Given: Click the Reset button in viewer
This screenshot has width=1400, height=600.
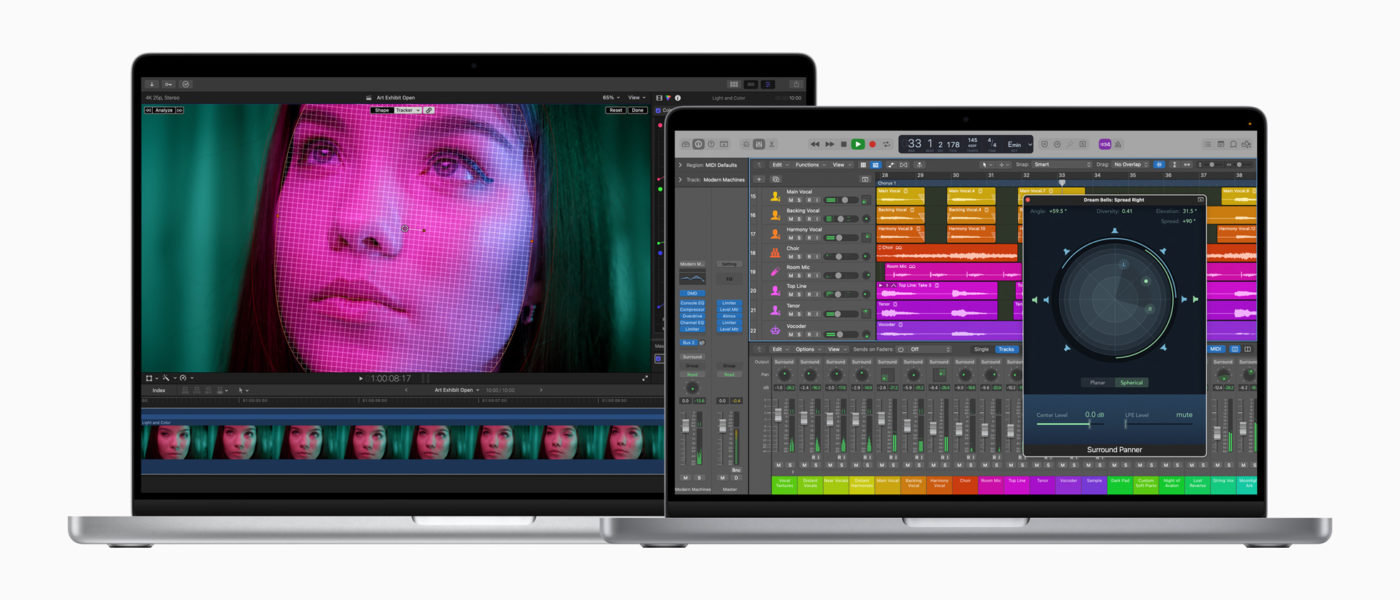Looking at the screenshot, I should tap(615, 110).
